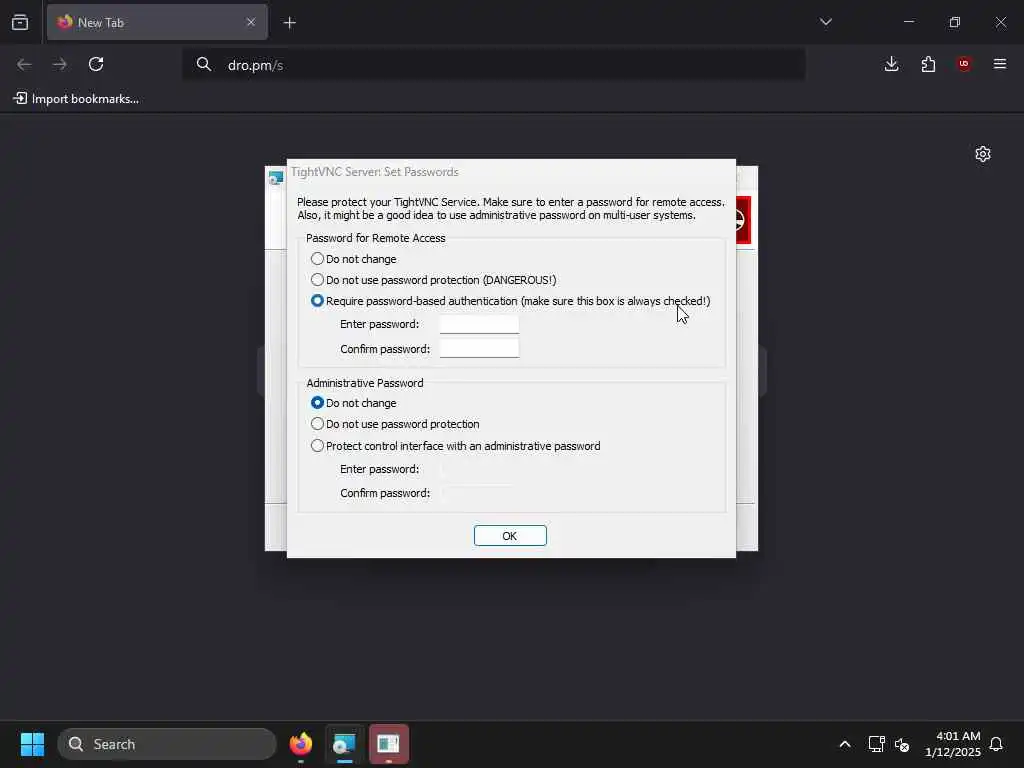Screen dimensions: 1024x768
Task: Open the Extensions menu
Action: (928, 64)
